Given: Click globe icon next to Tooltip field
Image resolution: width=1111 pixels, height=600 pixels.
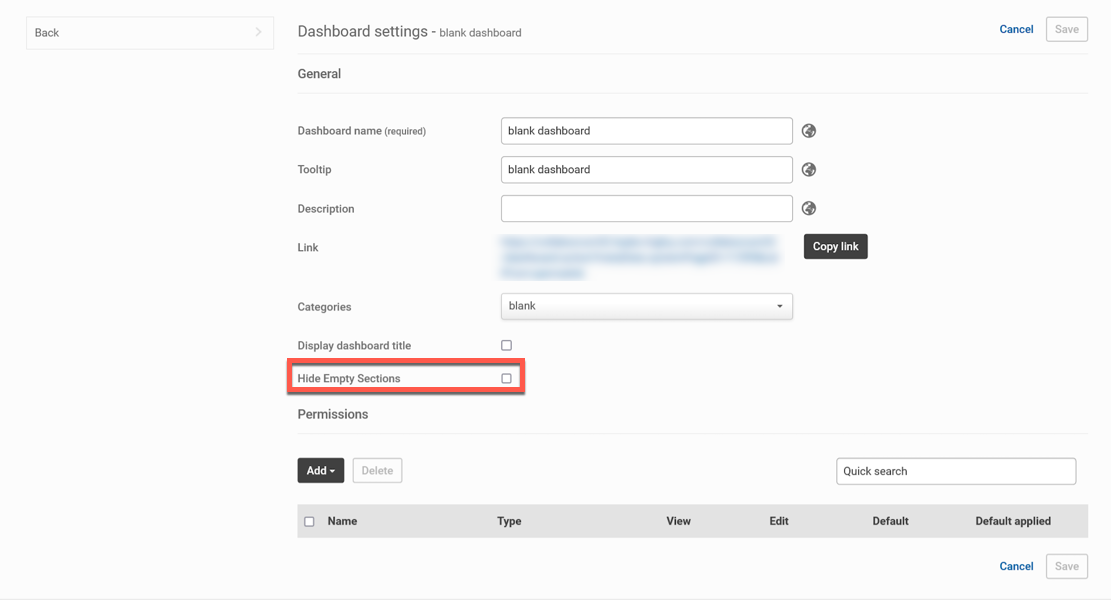Looking at the screenshot, I should [809, 170].
